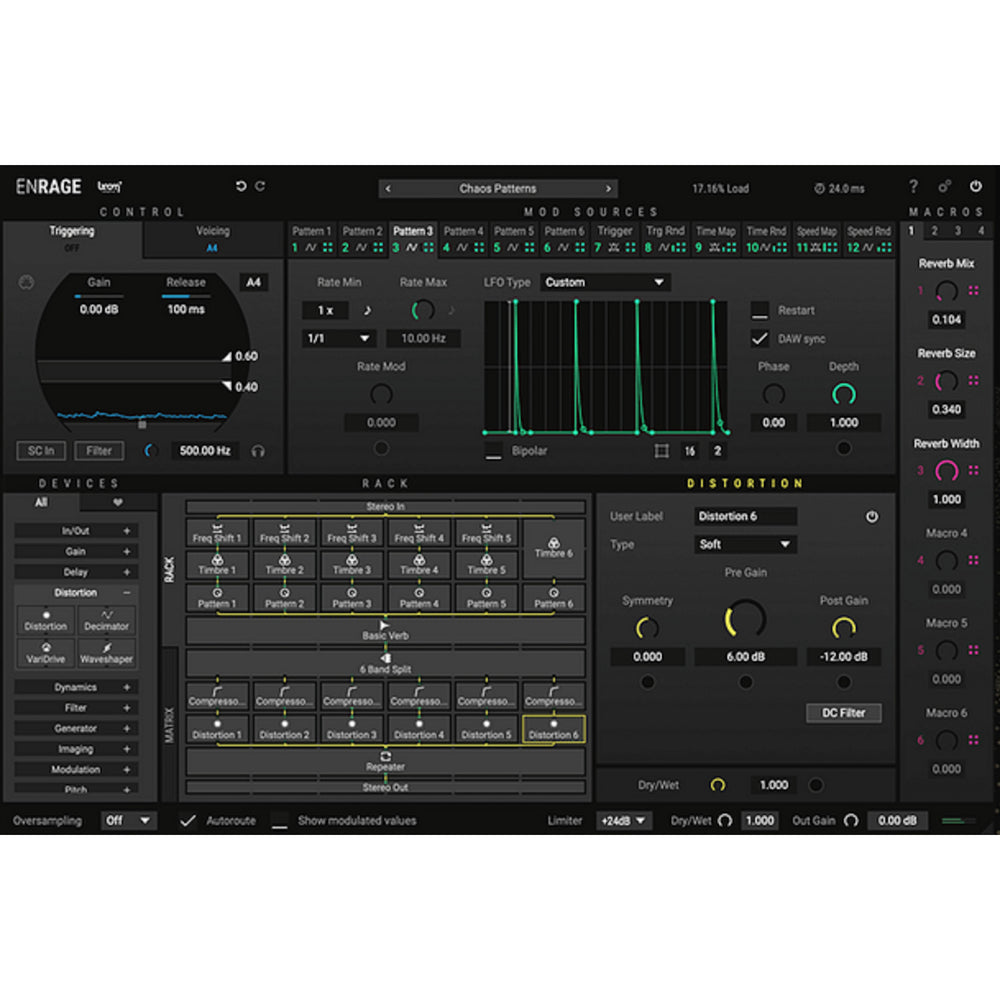Image resolution: width=1000 pixels, height=1000 pixels.
Task: Go to previous preset with left arrow
Action: (x=388, y=189)
